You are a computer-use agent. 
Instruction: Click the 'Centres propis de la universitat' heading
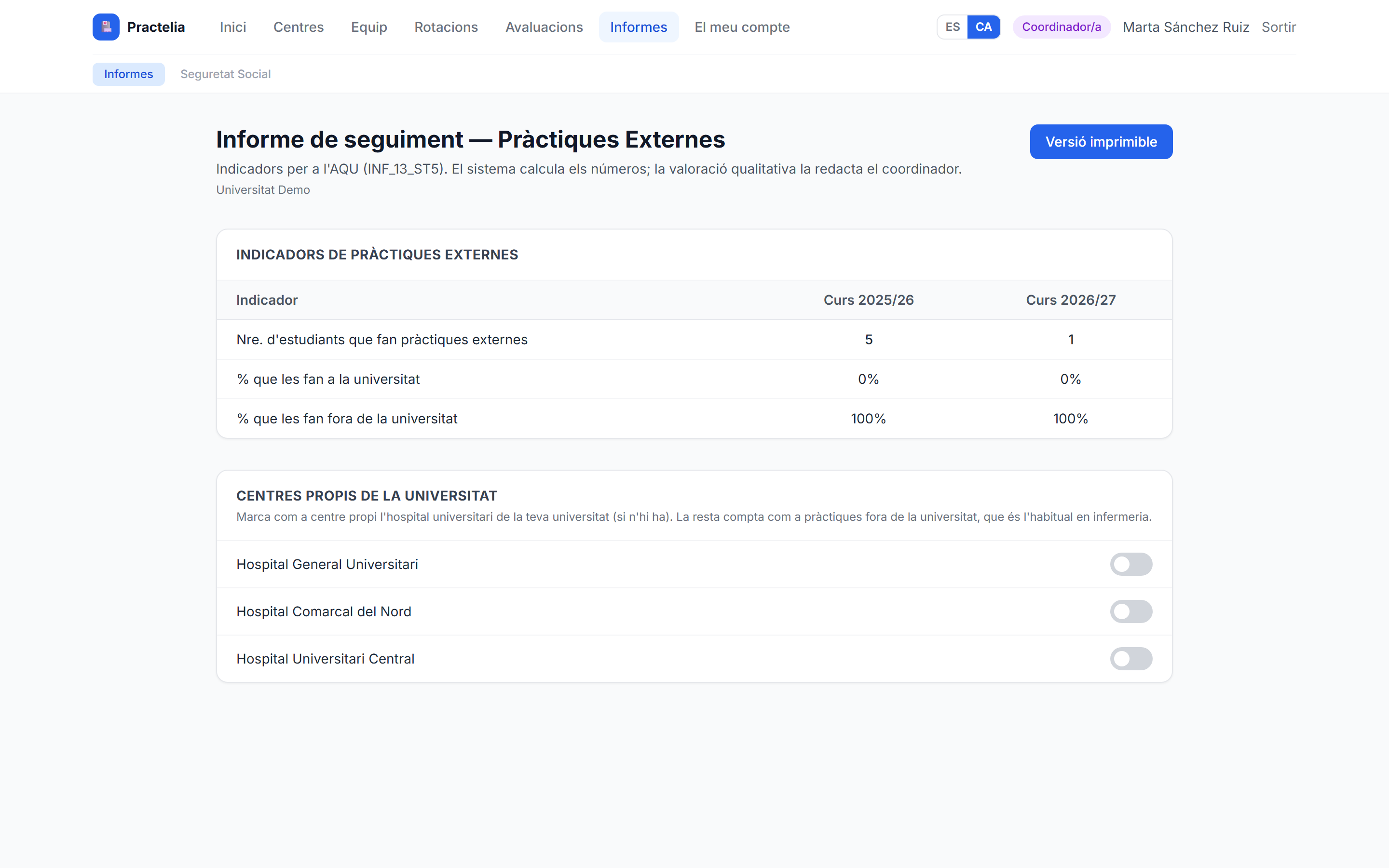pyautogui.click(x=367, y=496)
